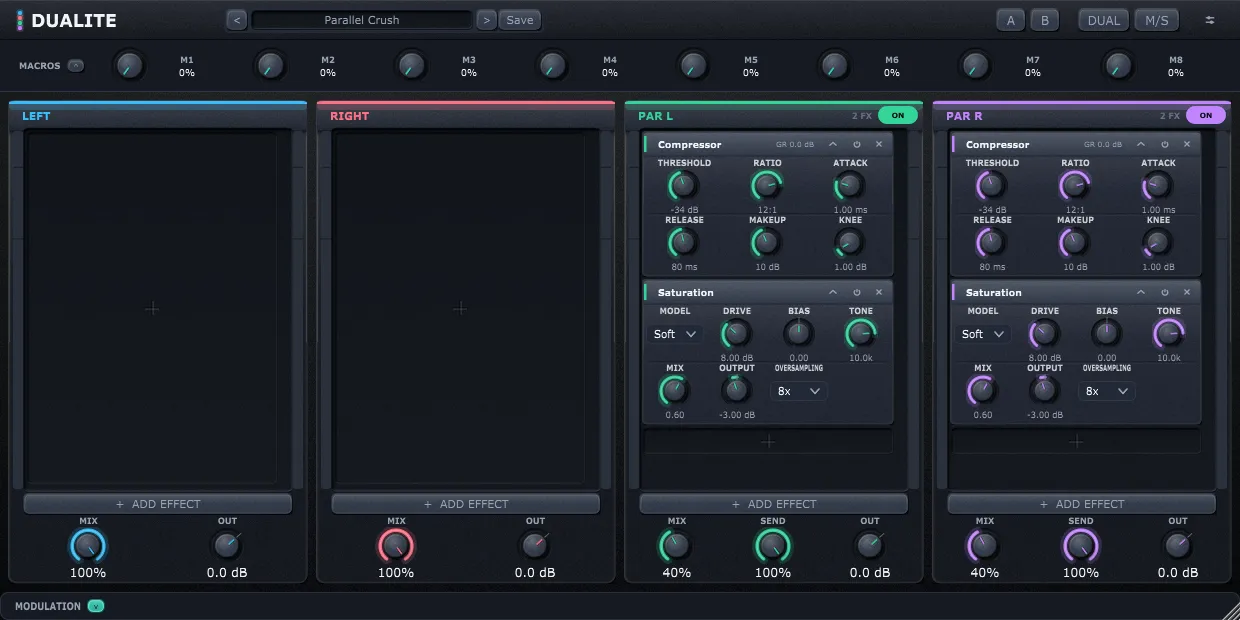Collapse the PAR L Compressor module
This screenshot has height=620, width=1240.
pos(833,145)
